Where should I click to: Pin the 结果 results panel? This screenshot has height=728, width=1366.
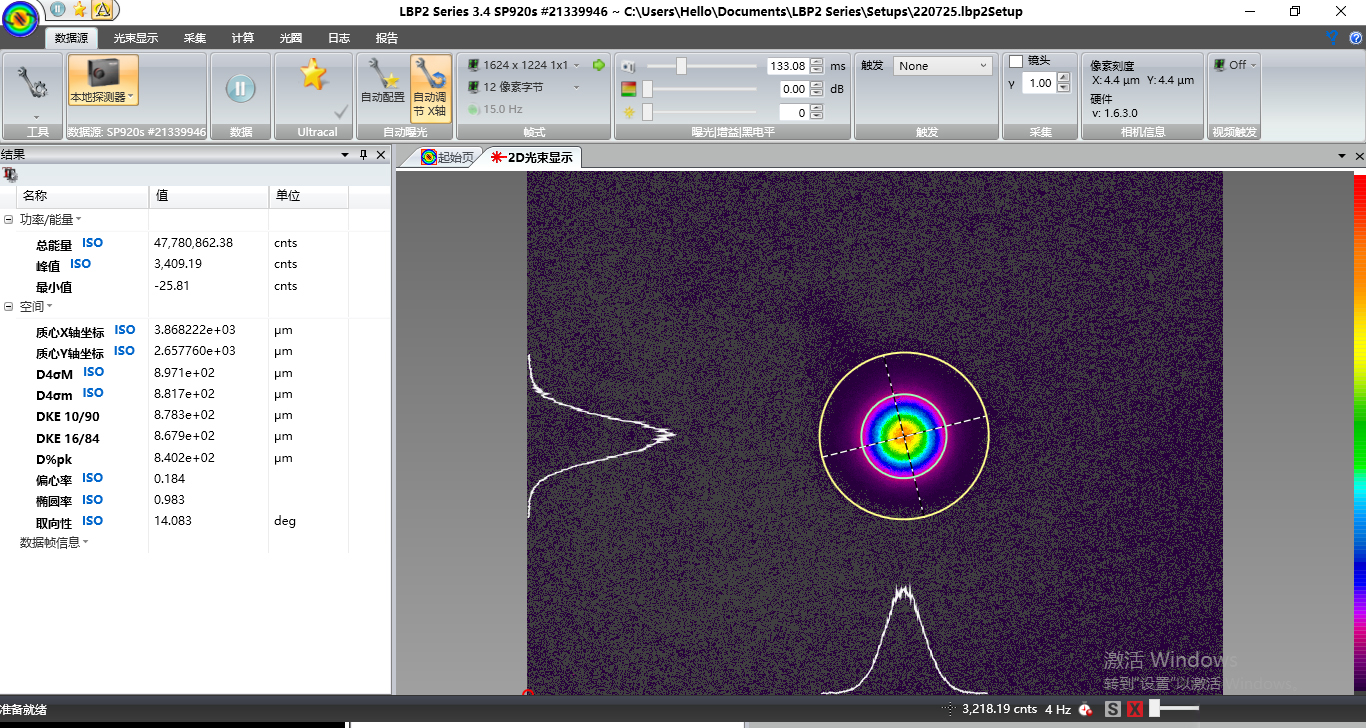[363, 155]
